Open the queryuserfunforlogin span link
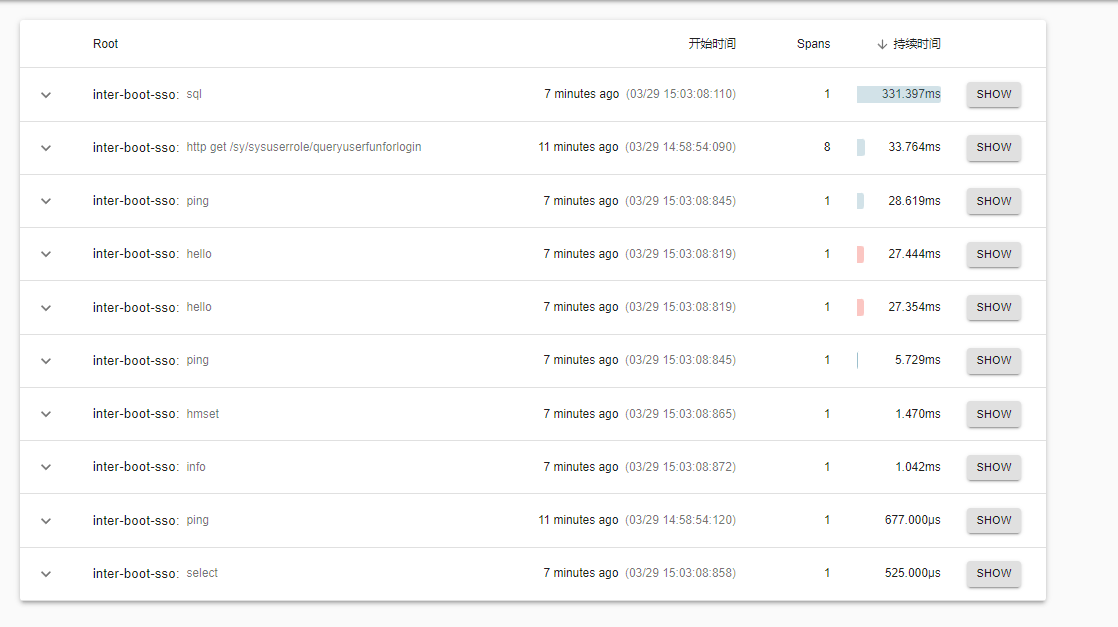This screenshot has width=1118, height=627. [302, 146]
